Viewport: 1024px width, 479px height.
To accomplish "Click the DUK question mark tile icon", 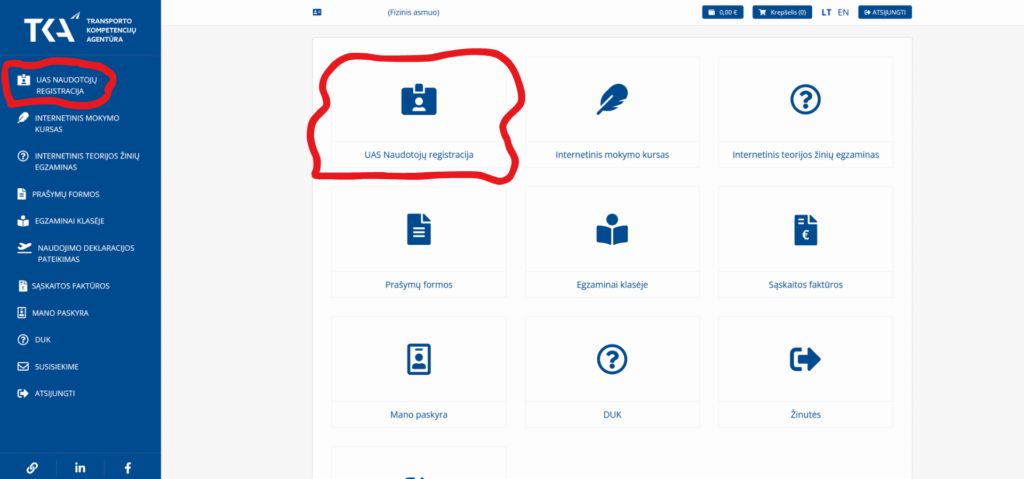I will point(611,359).
